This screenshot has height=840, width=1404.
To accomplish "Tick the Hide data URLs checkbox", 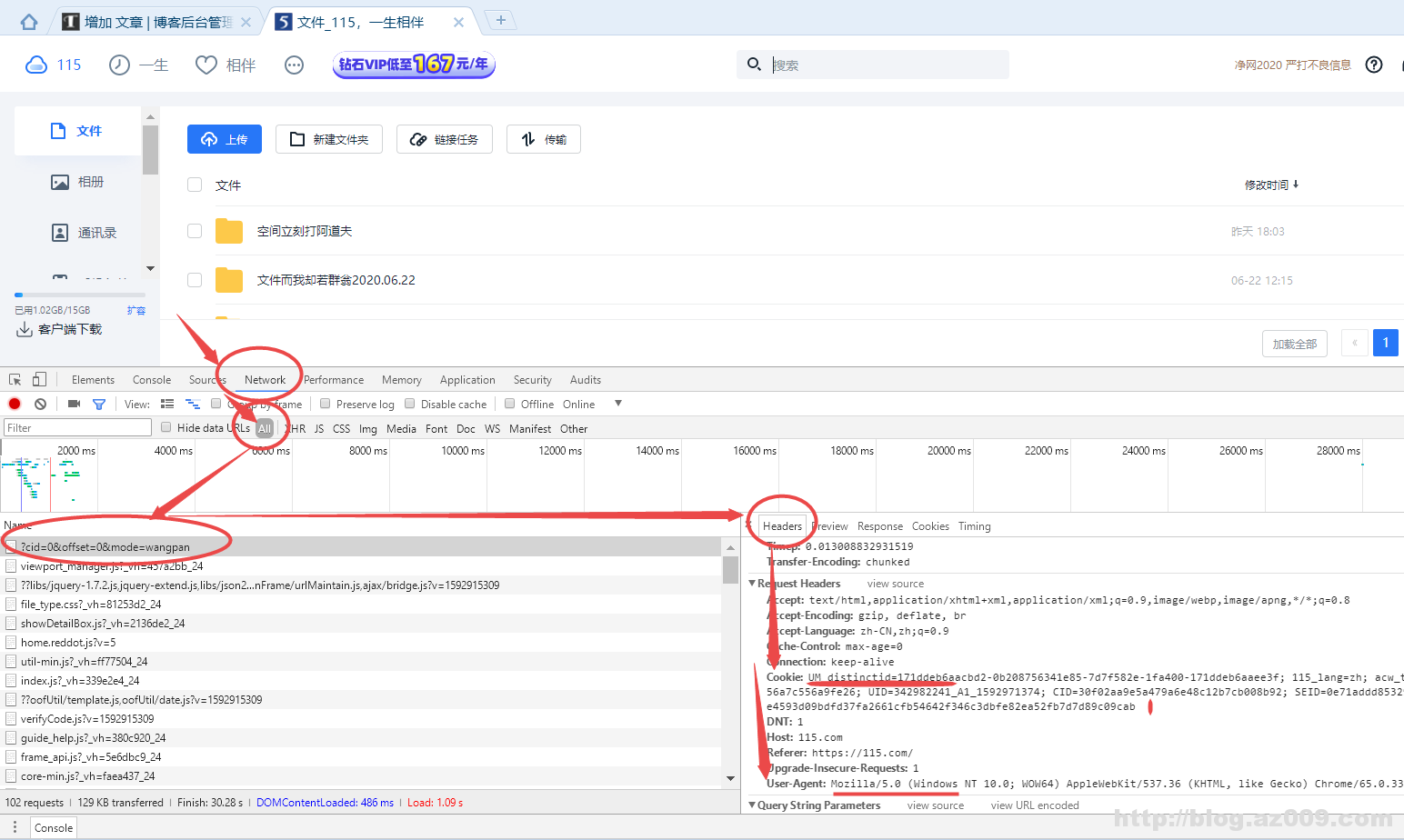I will (166, 427).
